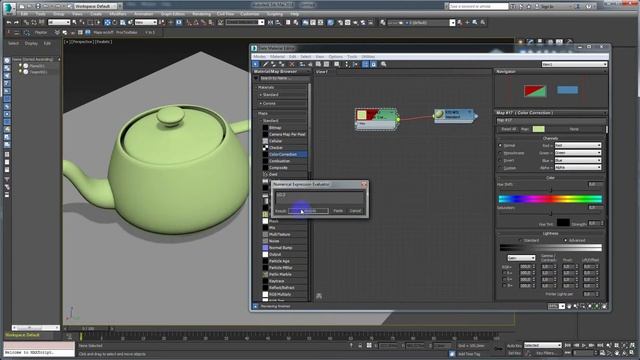Viewport: 640px width, 360px height.
Task: Open the Red channel dropdown
Action: point(578,145)
